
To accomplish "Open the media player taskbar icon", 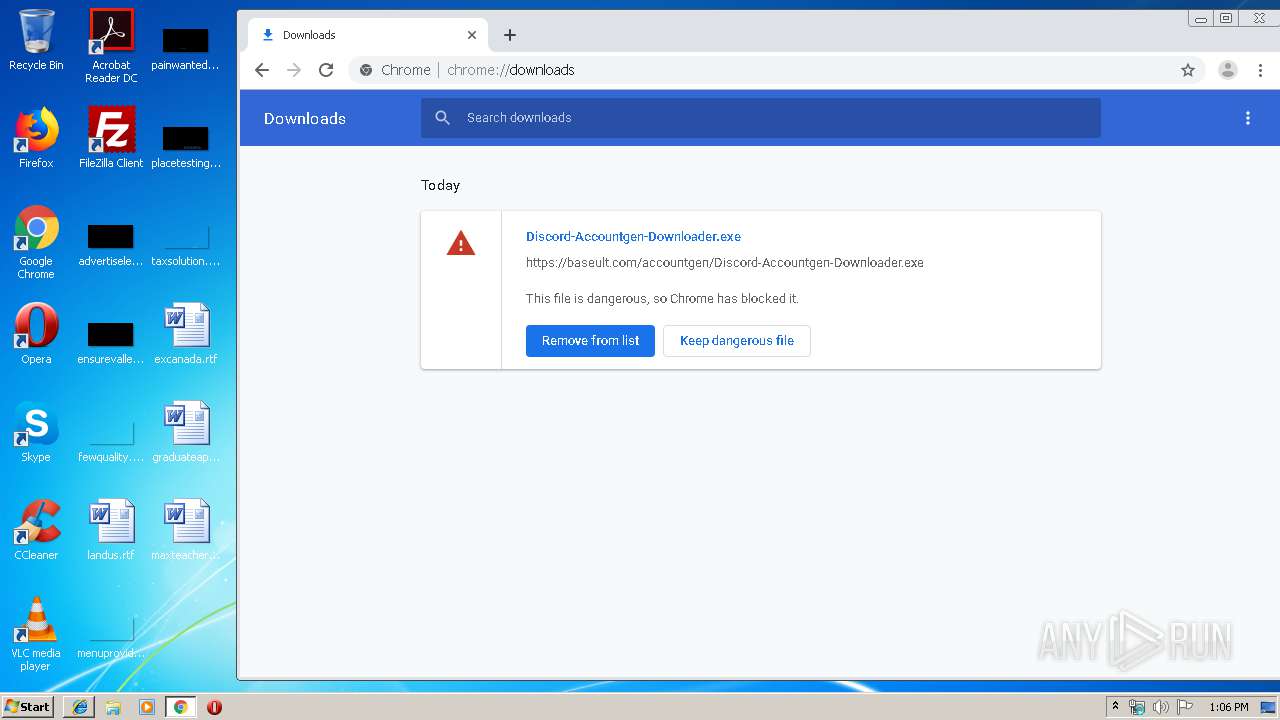I will click(146, 707).
